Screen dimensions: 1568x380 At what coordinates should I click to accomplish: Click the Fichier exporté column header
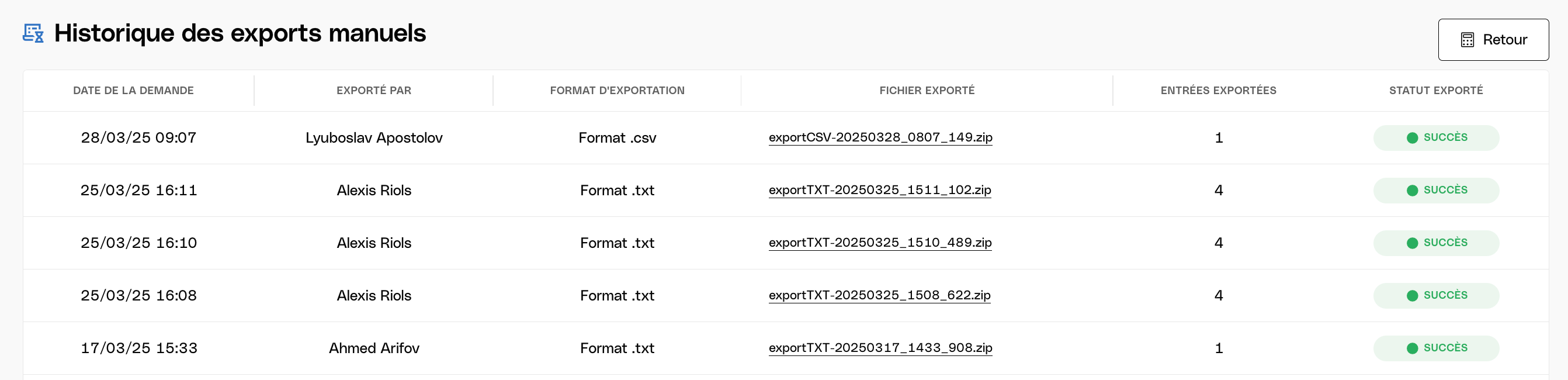click(x=927, y=91)
